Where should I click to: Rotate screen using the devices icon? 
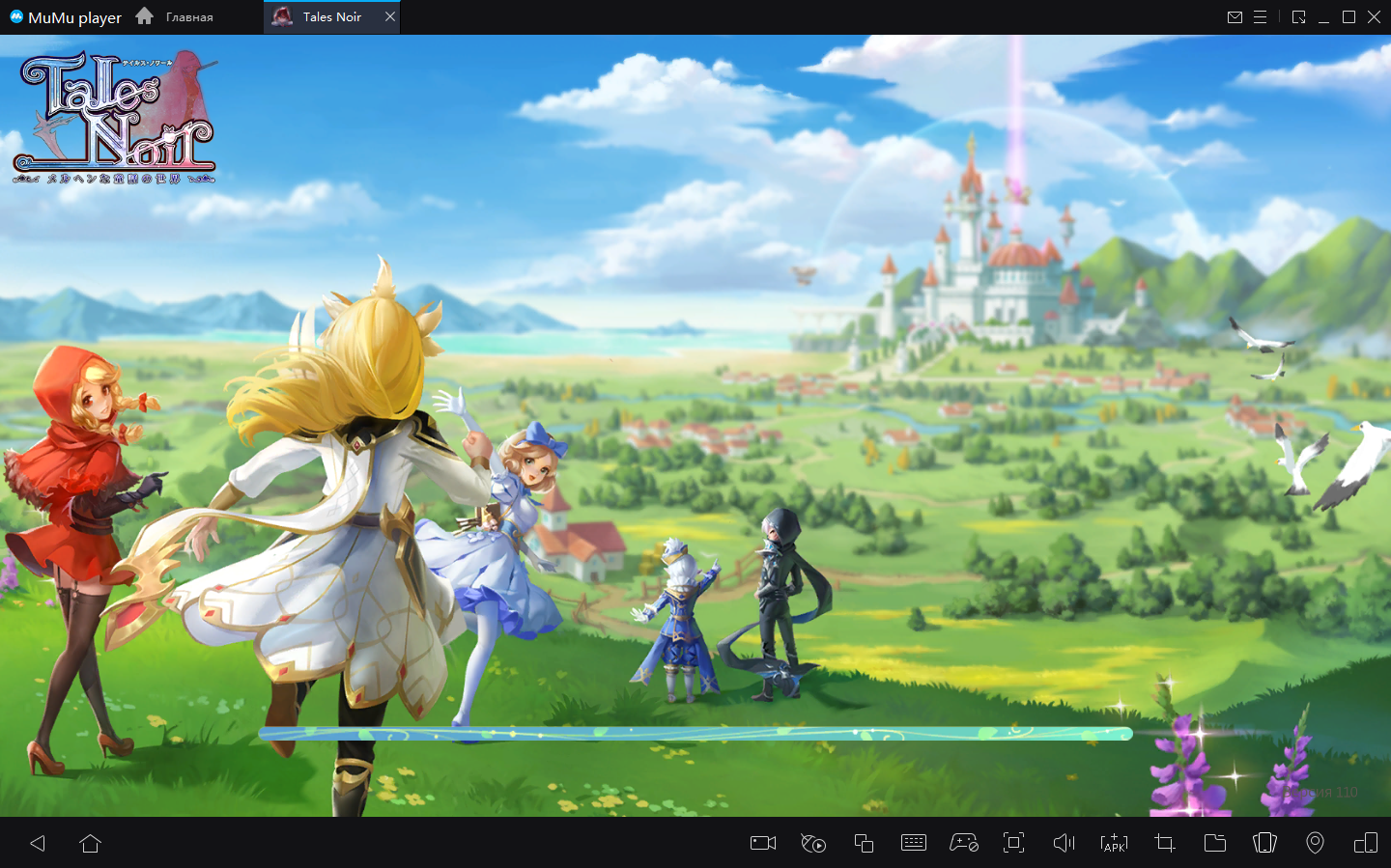(x=1366, y=843)
